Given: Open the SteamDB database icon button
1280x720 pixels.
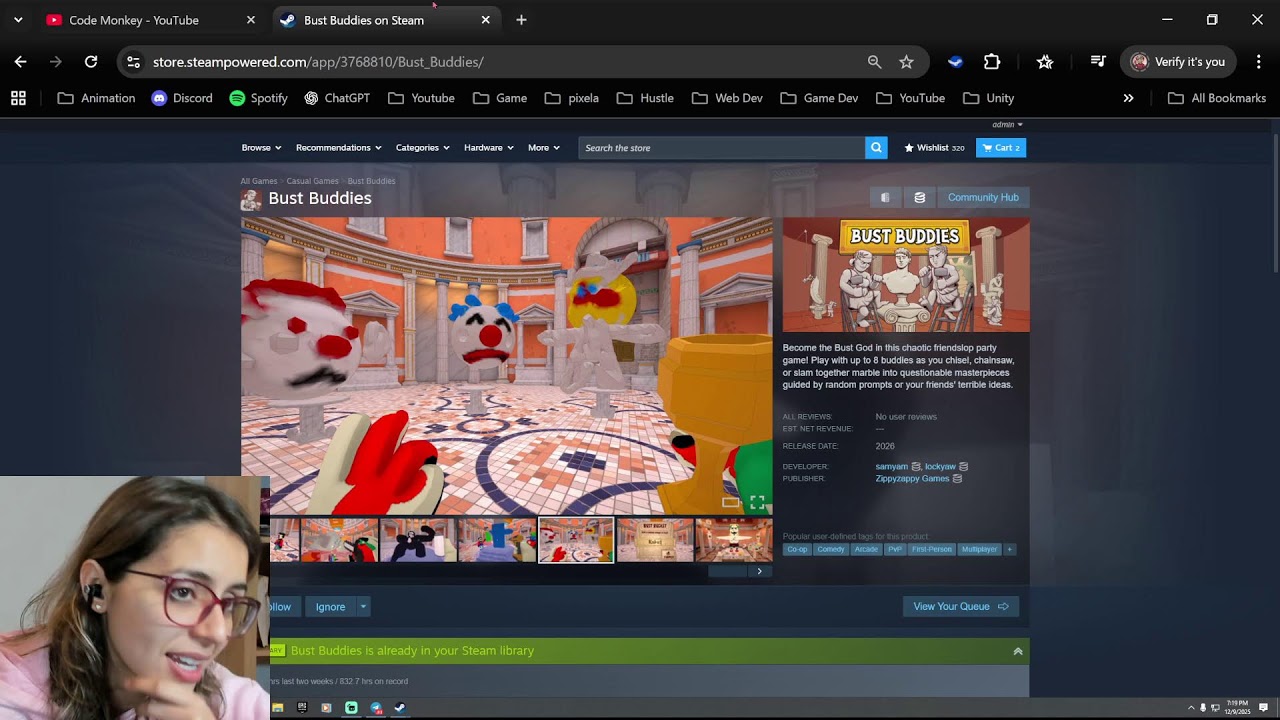Looking at the screenshot, I should (919, 198).
